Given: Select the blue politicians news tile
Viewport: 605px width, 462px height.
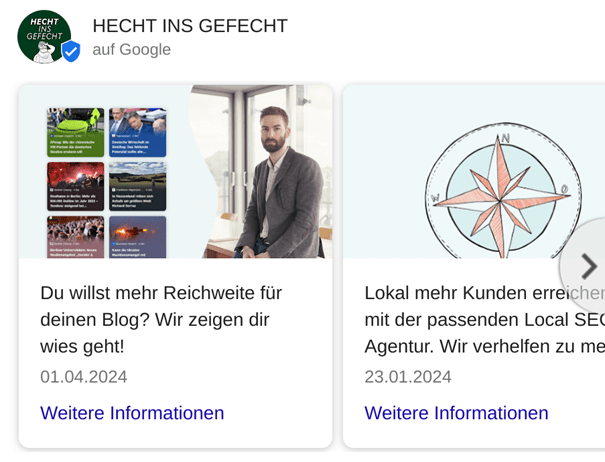Looking at the screenshot, I should [x=138, y=132].
